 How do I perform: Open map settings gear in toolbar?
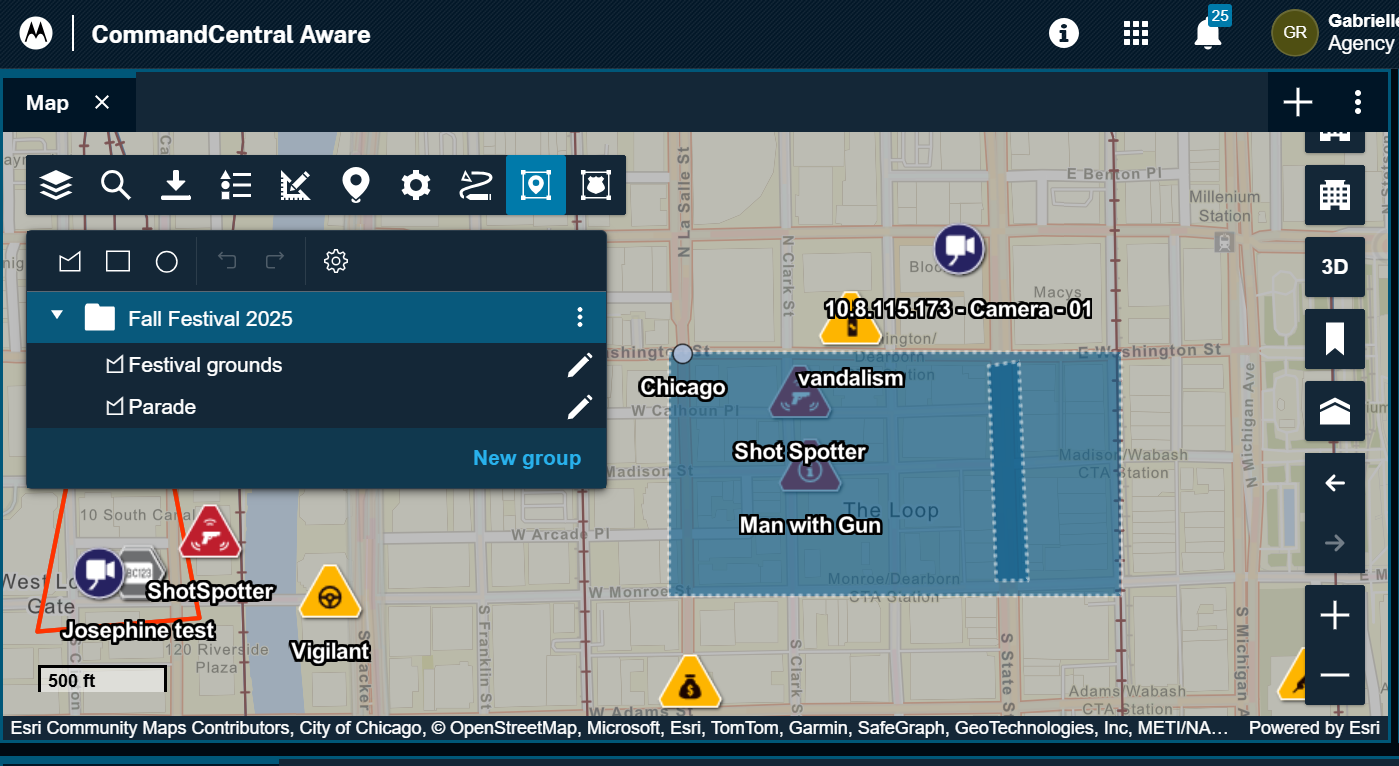416,185
